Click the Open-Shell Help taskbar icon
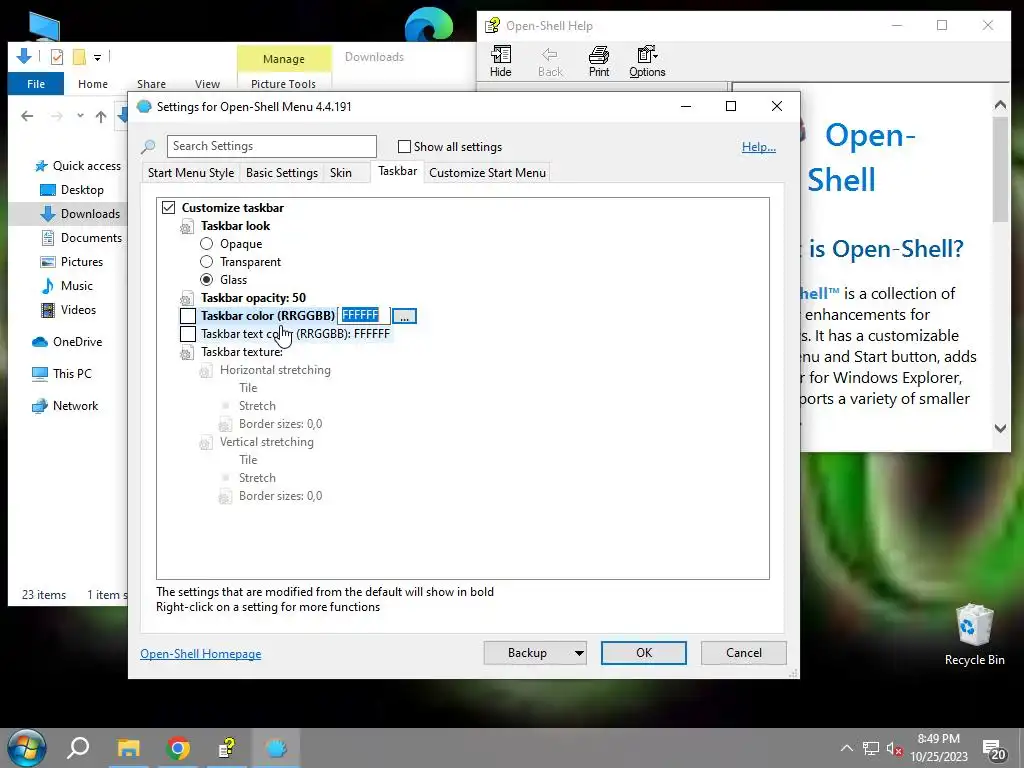 tap(227, 748)
